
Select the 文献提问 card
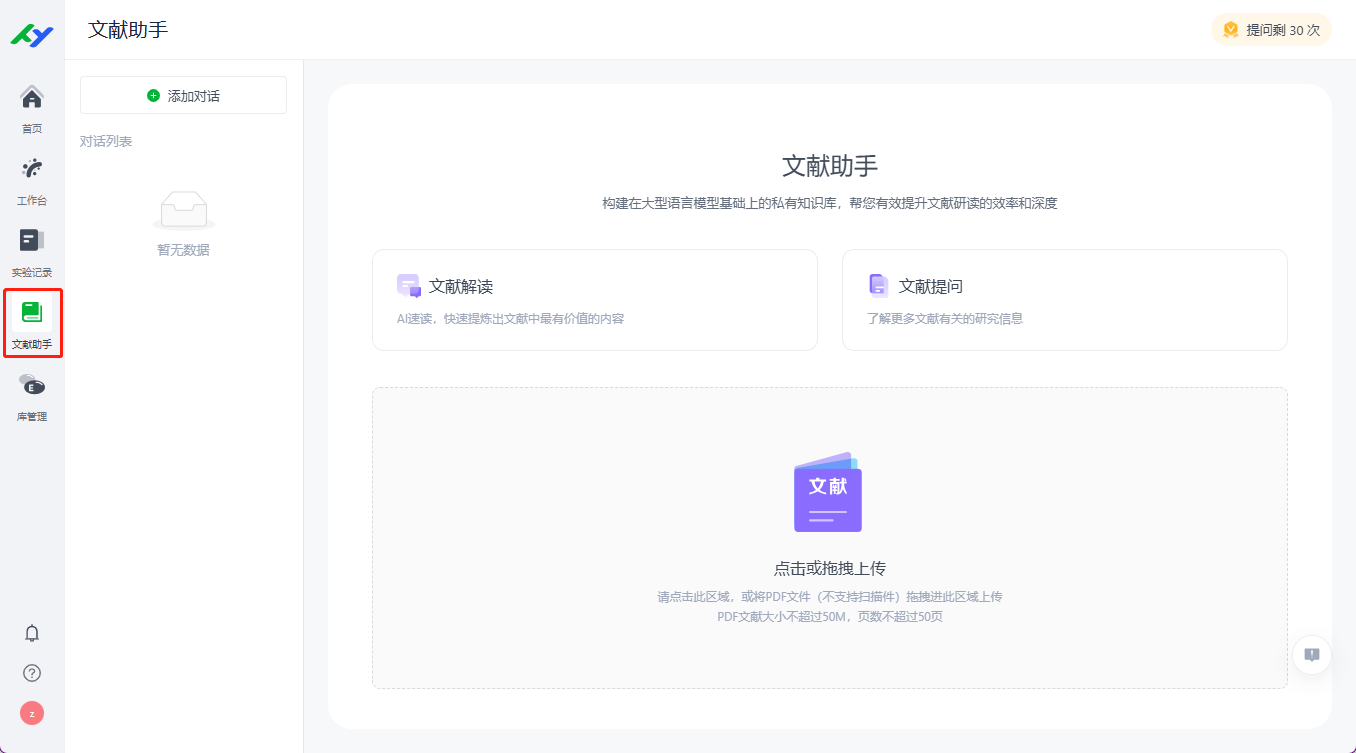pyautogui.click(x=1064, y=300)
